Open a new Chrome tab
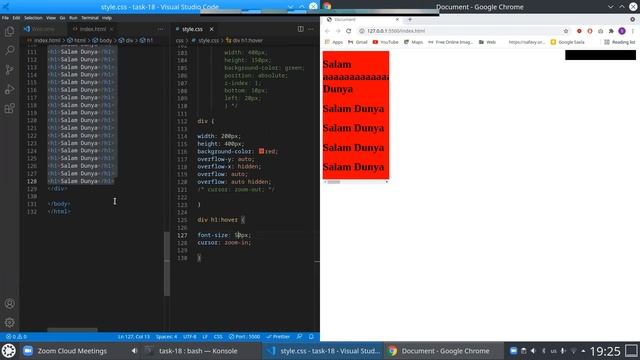The image size is (640, 360). (x=410, y=19)
